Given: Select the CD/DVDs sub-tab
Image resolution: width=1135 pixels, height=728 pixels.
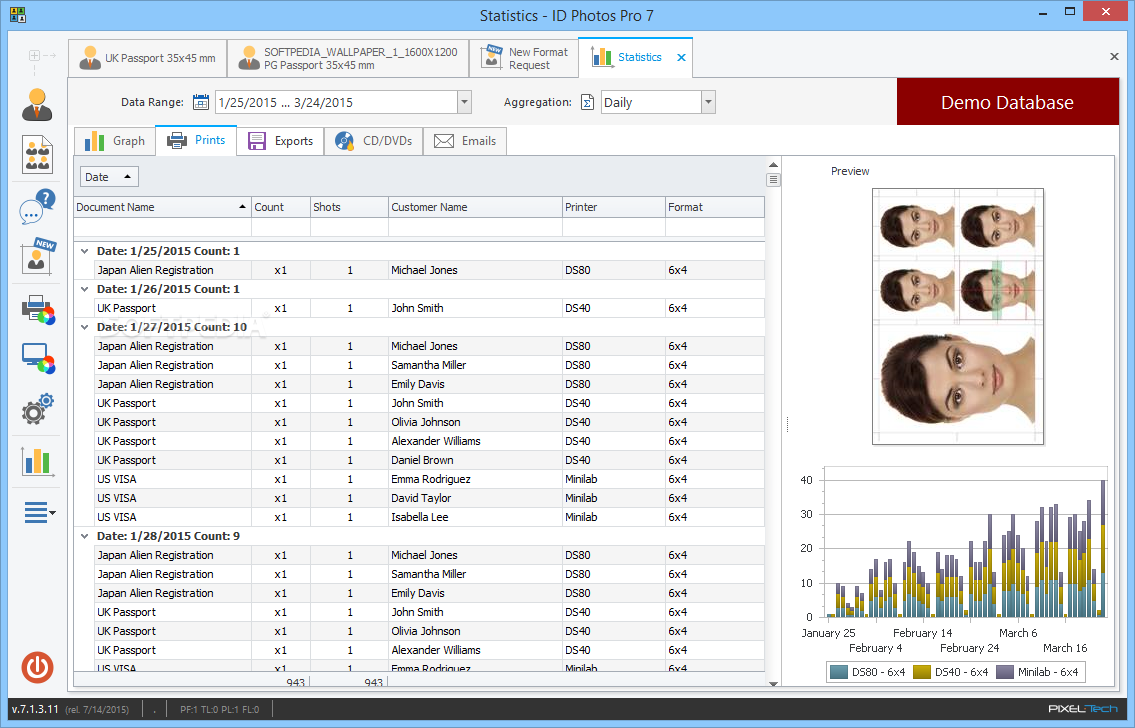Looking at the screenshot, I should (x=374, y=141).
